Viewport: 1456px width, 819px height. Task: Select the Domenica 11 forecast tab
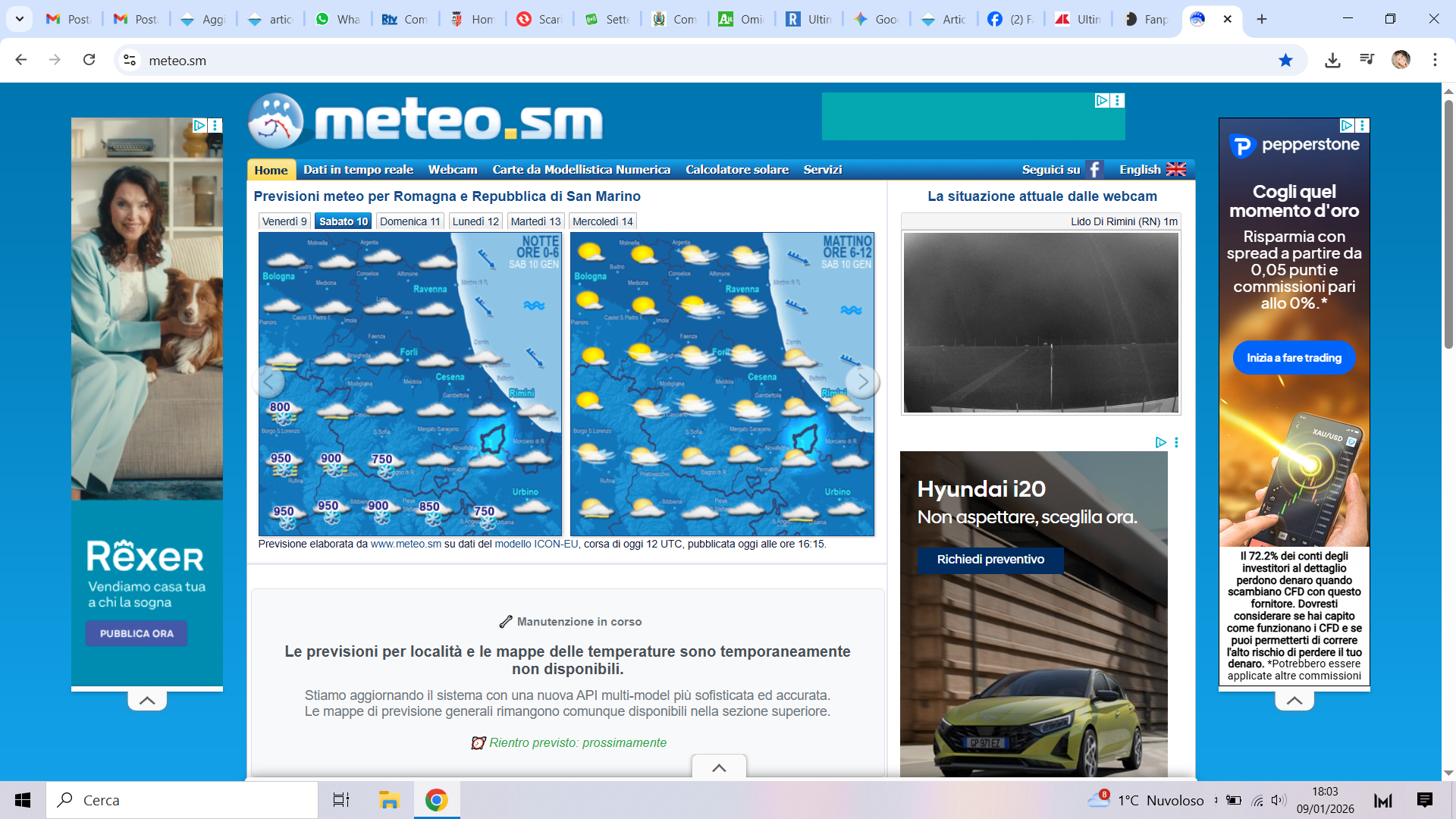(409, 221)
